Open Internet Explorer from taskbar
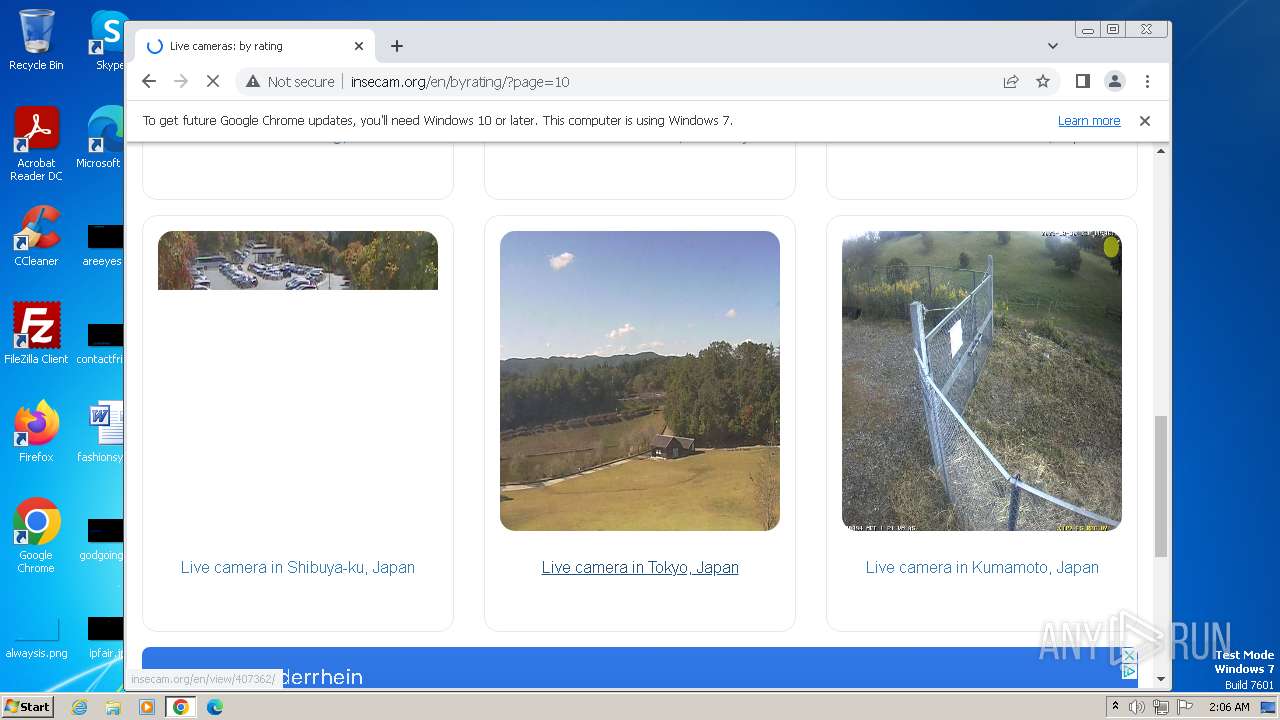The image size is (1280, 720). point(79,707)
